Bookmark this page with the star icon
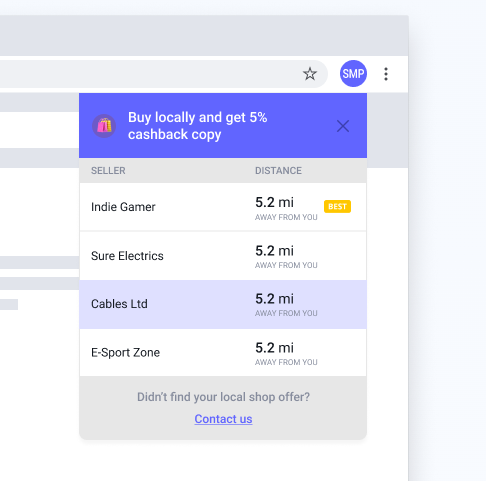The height and width of the screenshot is (481, 486). [310, 74]
